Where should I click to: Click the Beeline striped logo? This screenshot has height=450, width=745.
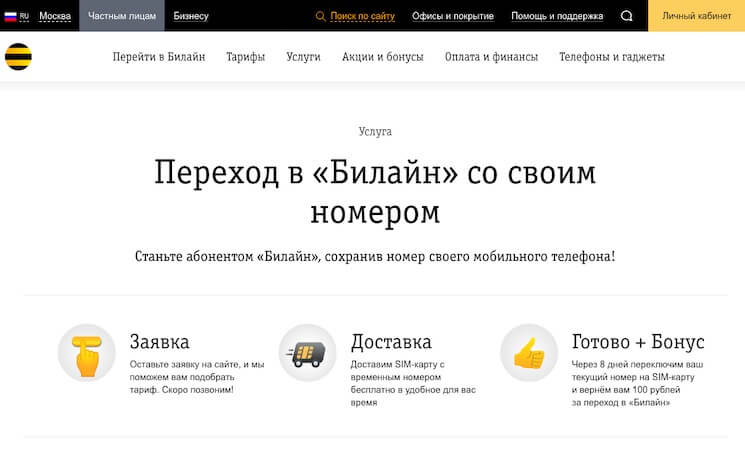pyautogui.click(x=18, y=57)
